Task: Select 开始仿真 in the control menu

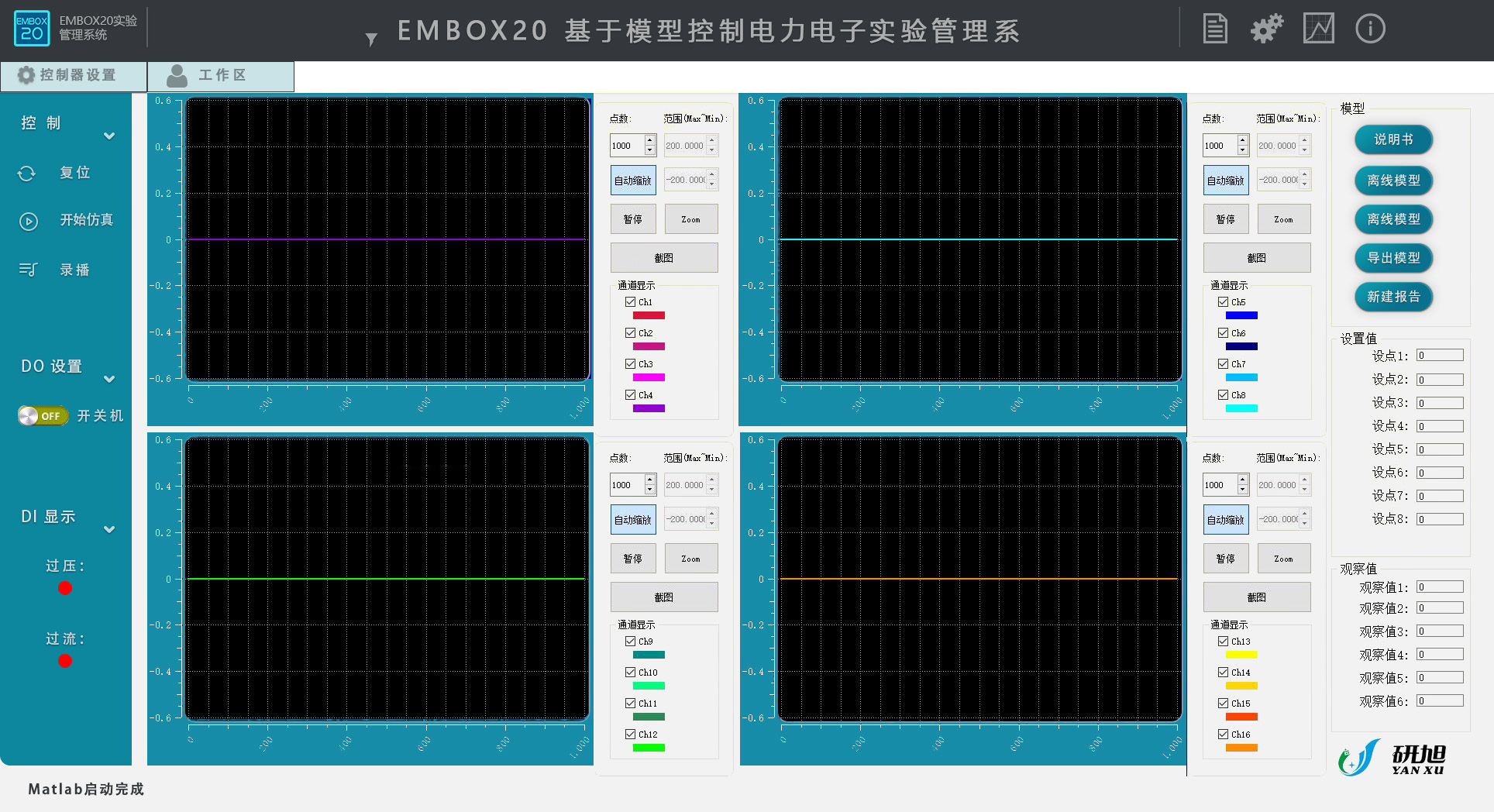Action: 87,220
